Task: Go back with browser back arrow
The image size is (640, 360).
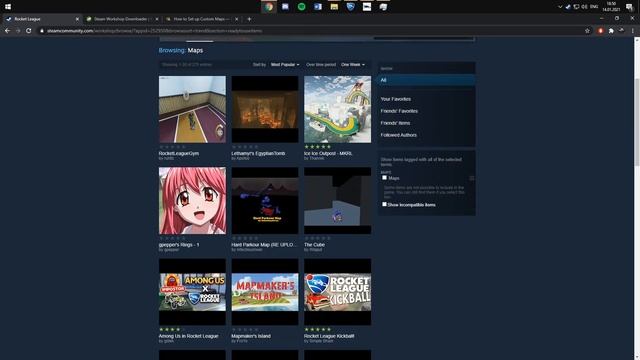Action: pyautogui.click(x=7, y=31)
